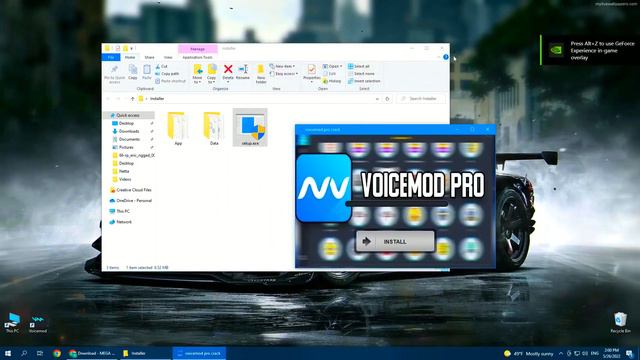Click the GeForce Experience overlay notification

point(590,50)
